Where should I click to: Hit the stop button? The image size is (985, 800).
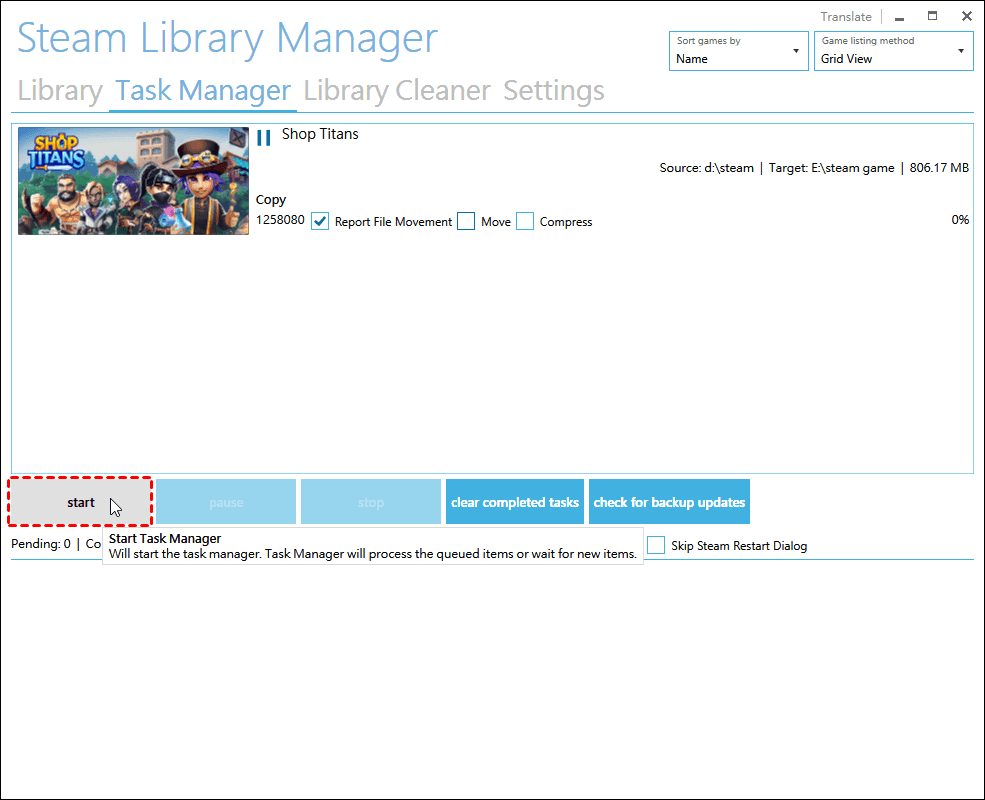tap(371, 502)
